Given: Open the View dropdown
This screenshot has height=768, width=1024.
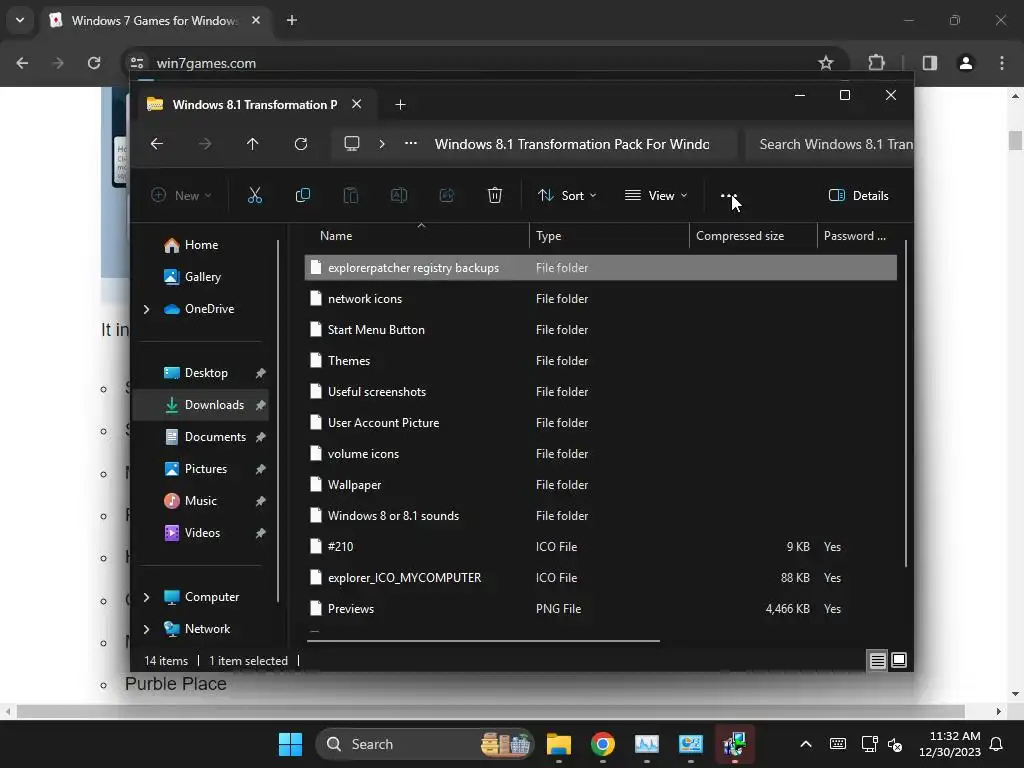Looking at the screenshot, I should pyautogui.click(x=656, y=195).
